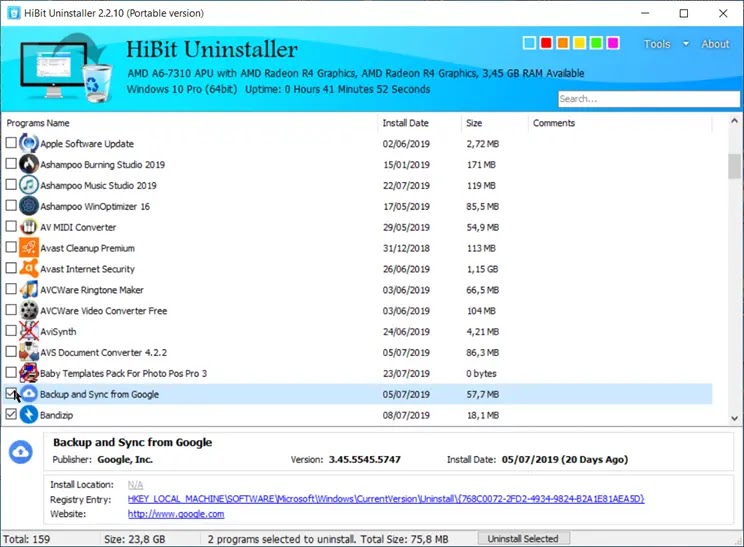Click the large cloud icon in details panel

tap(20, 452)
